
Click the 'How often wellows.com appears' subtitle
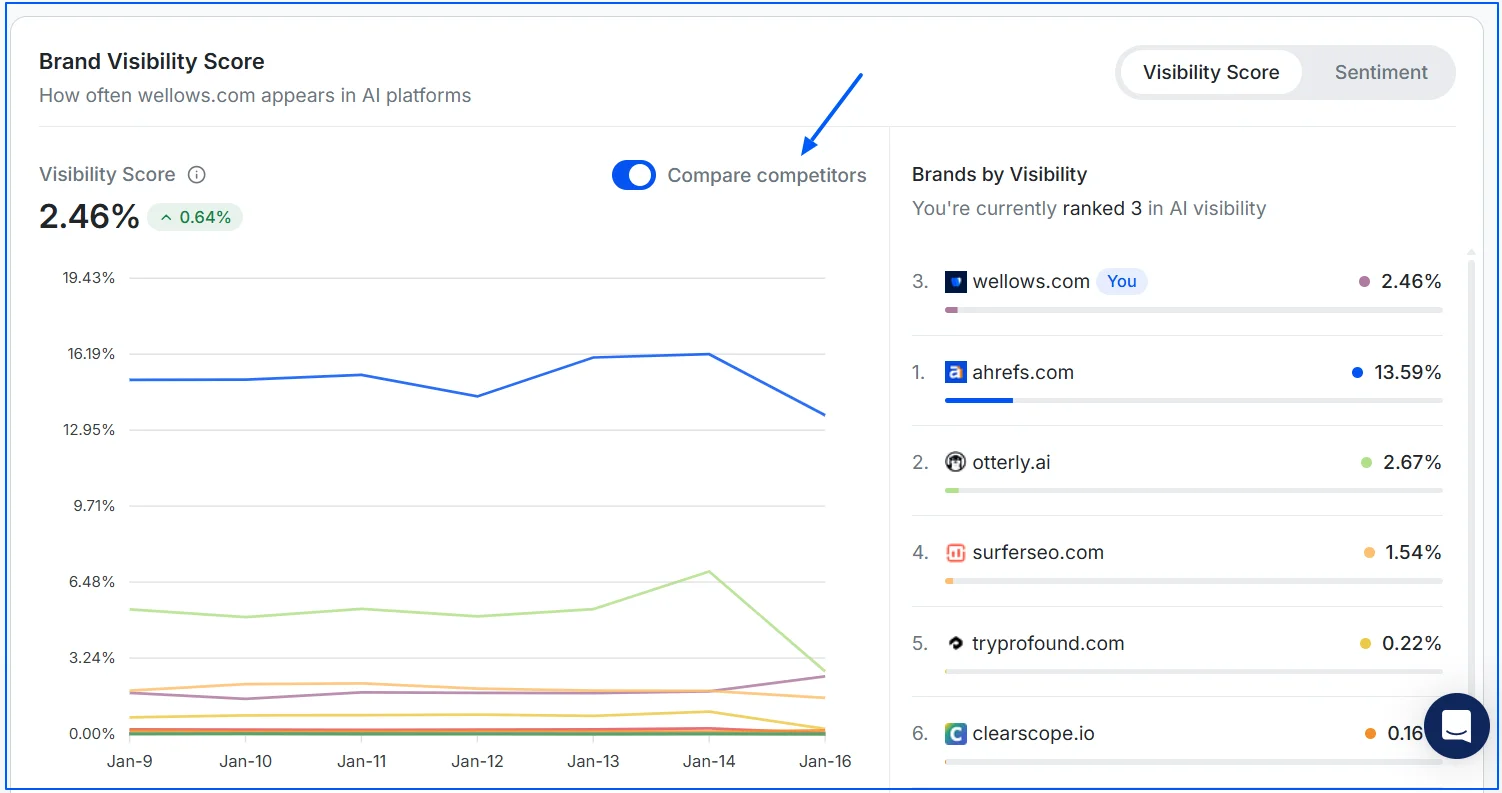click(255, 96)
